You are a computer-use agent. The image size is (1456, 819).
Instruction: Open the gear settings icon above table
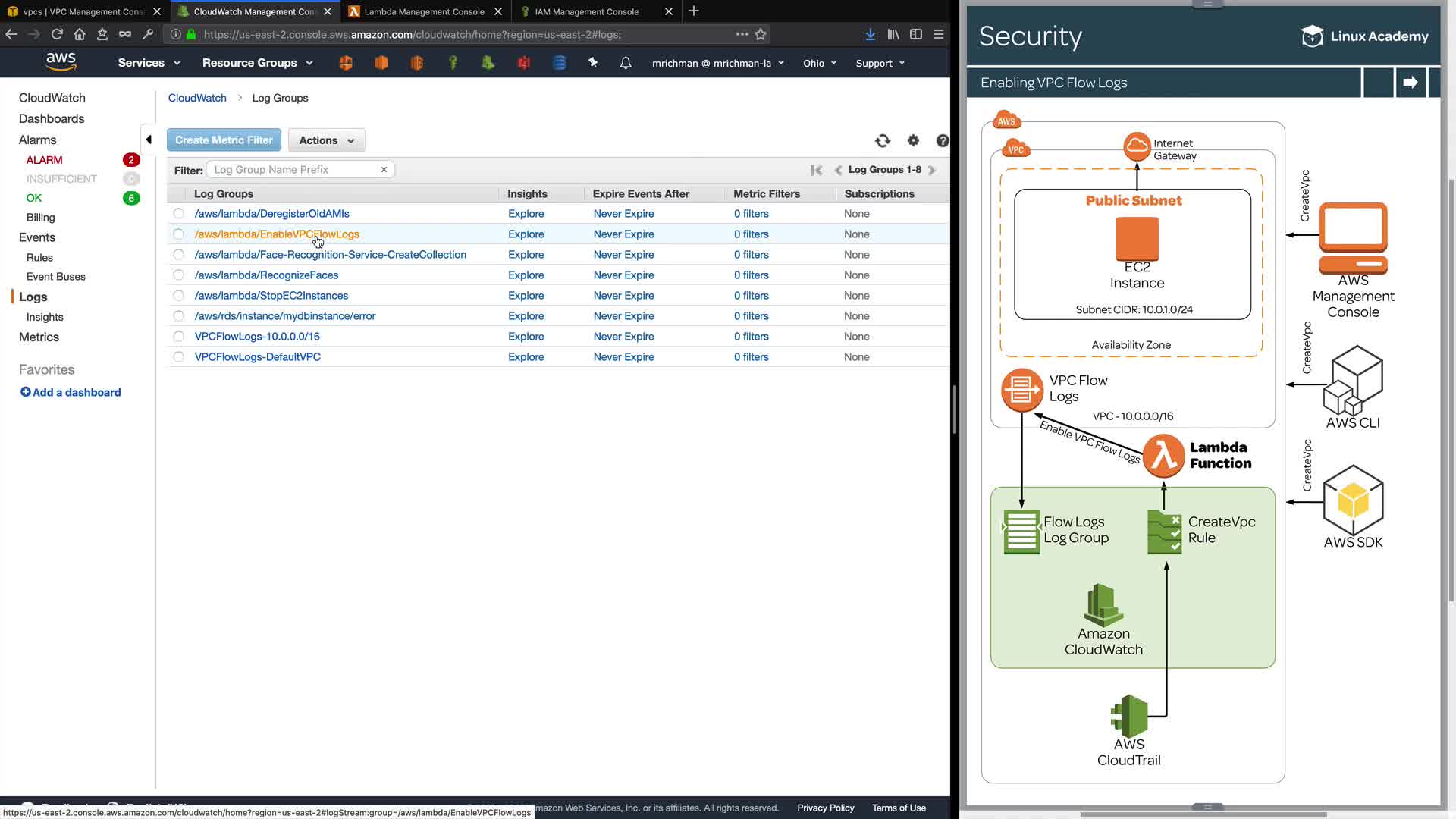[913, 140]
